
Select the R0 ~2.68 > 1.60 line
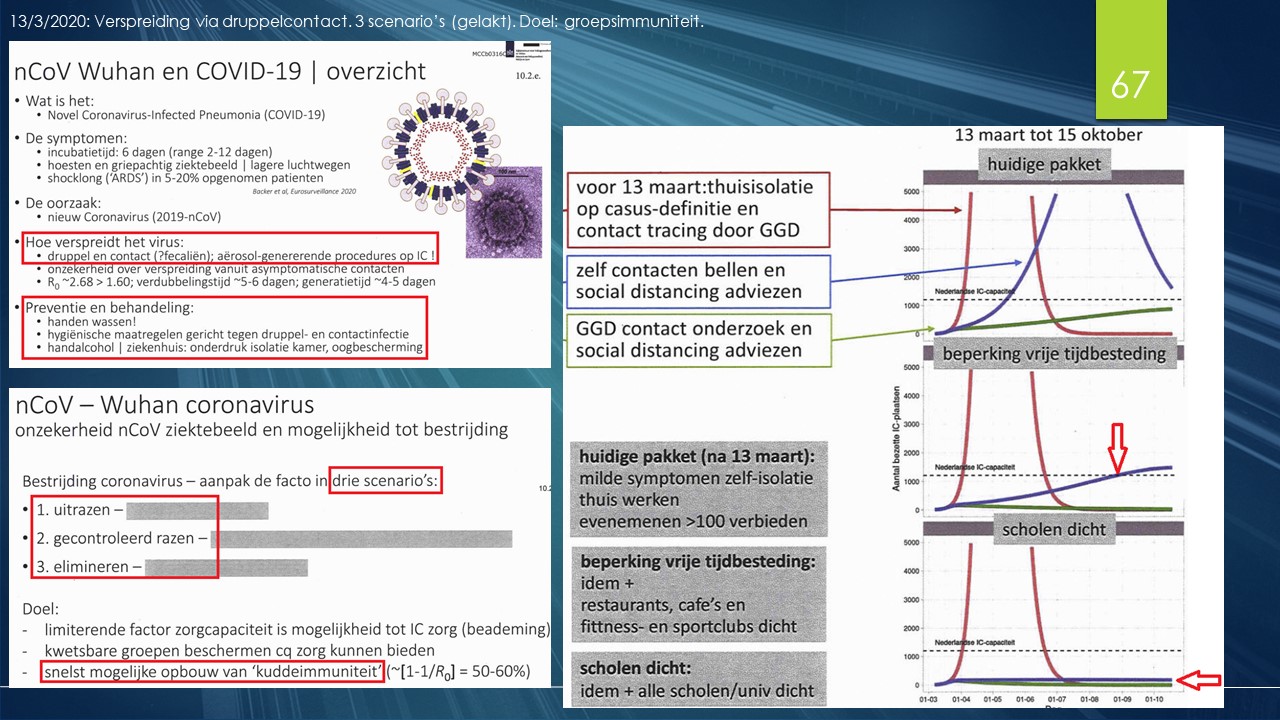(243, 284)
